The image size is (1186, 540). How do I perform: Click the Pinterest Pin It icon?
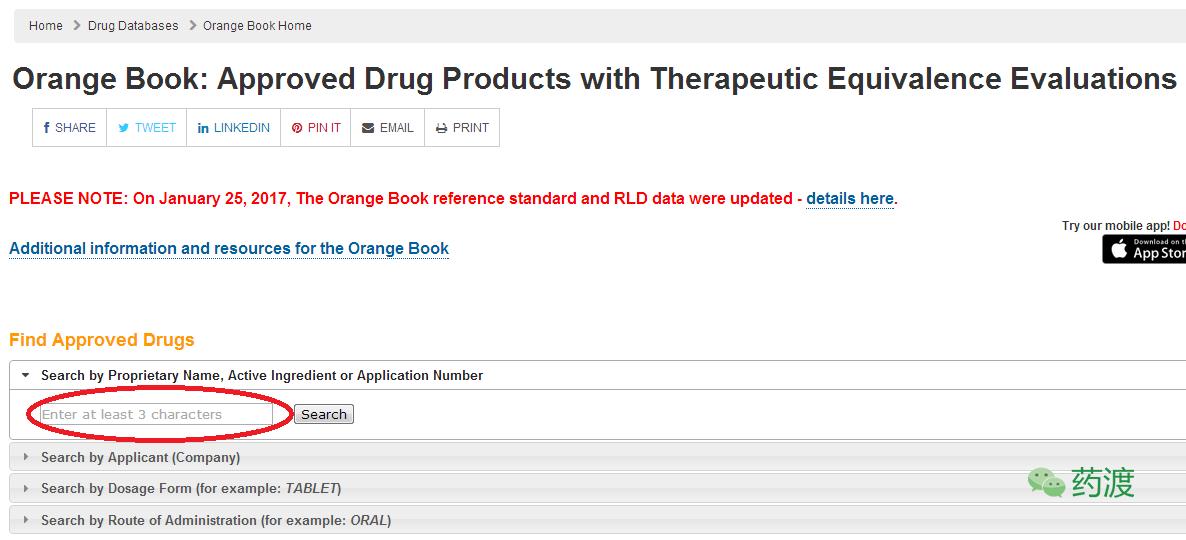click(x=297, y=128)
